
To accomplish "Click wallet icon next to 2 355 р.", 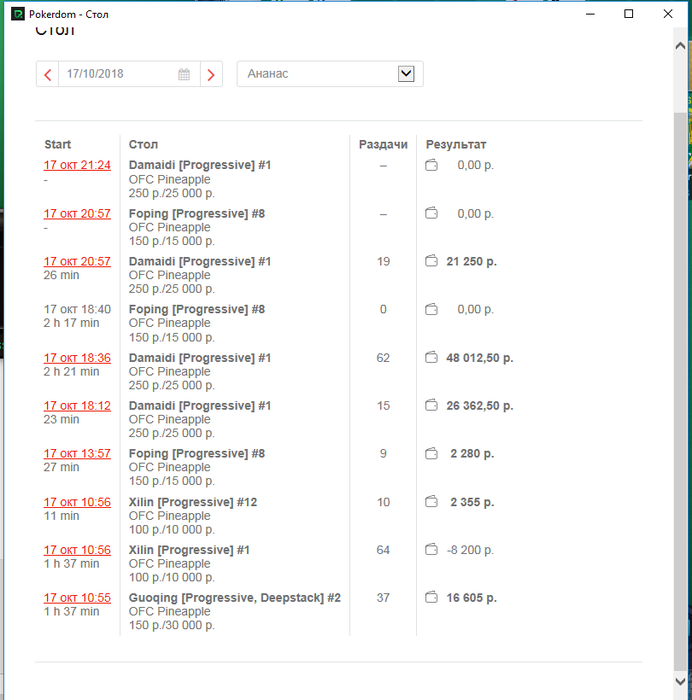I will [x=431, y=501].
